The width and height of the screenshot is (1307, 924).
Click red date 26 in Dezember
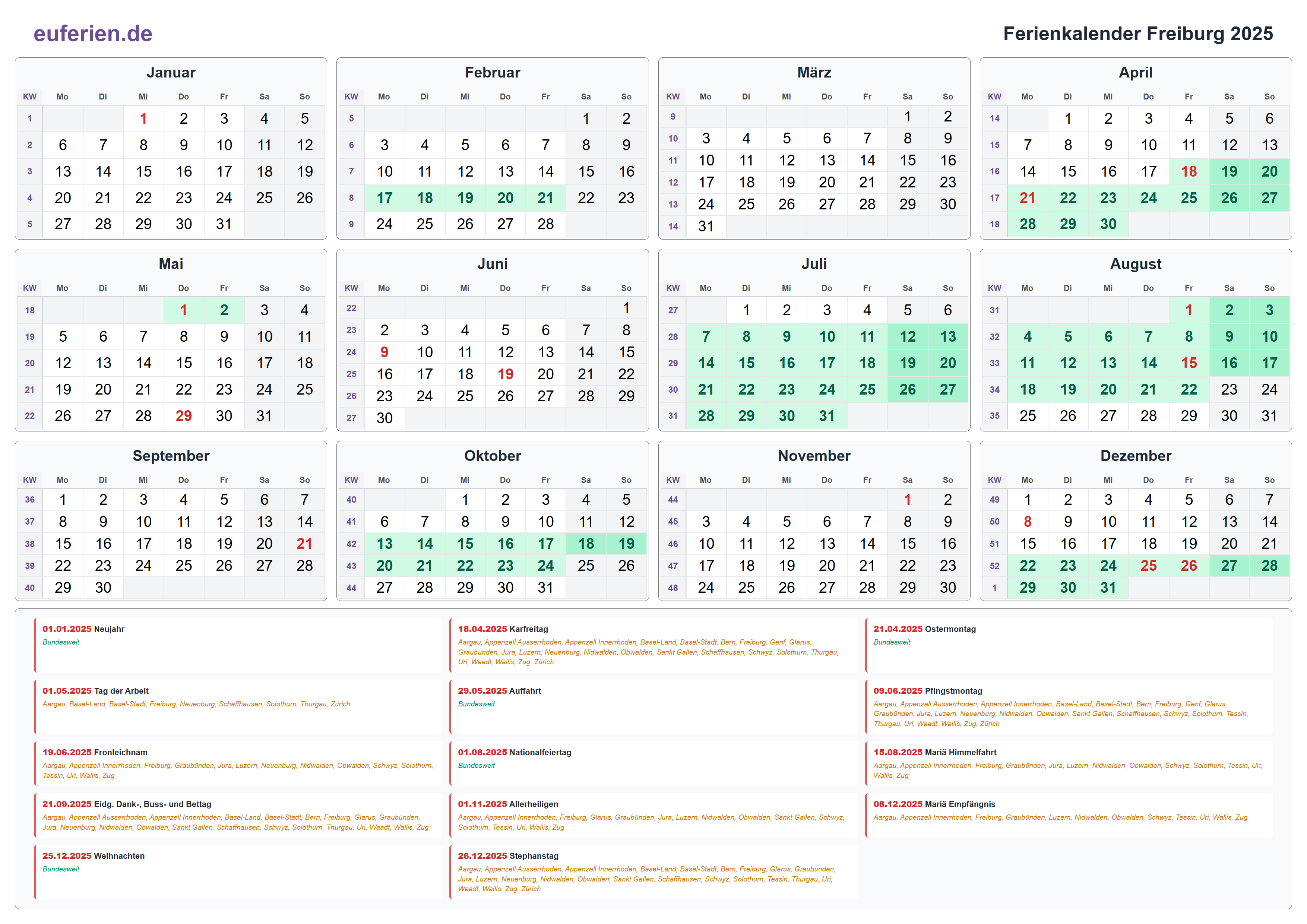pos(1189,565)
